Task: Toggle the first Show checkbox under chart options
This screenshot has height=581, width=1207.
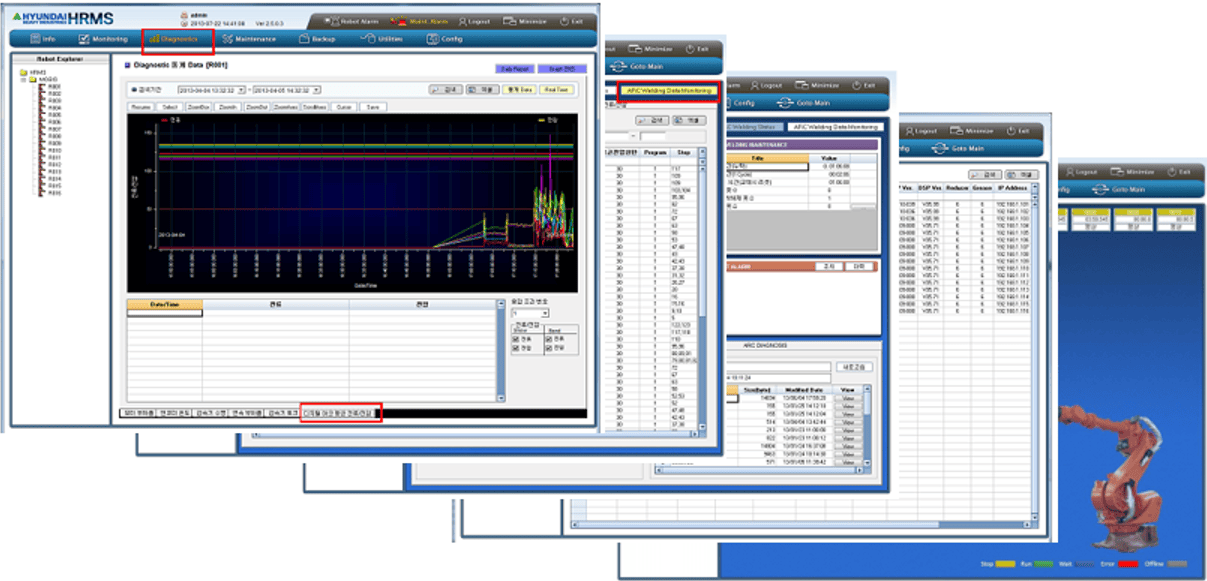Action: (x=515, y=339)
